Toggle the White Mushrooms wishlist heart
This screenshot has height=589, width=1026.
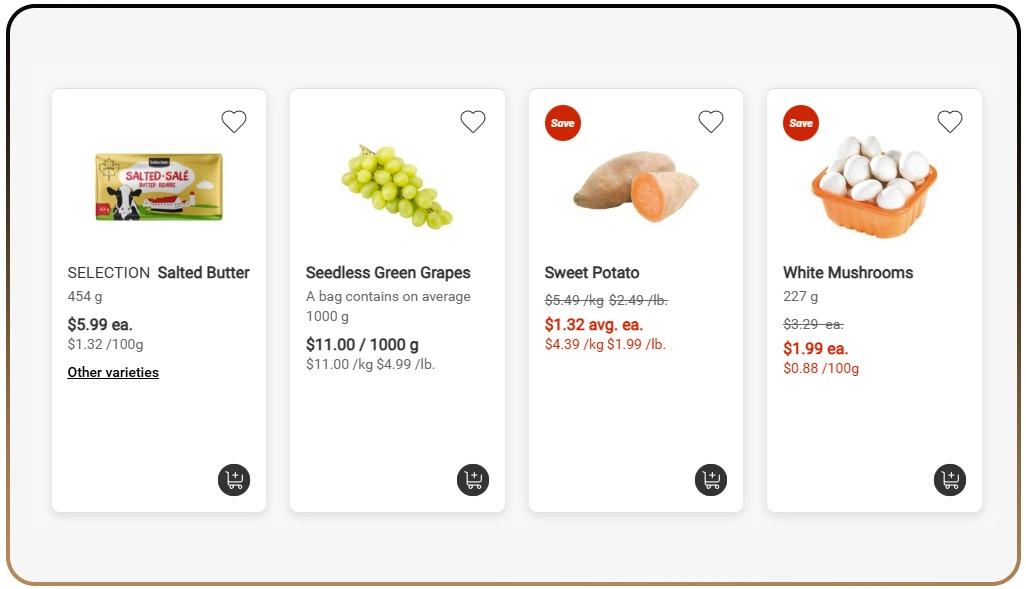(950, 121)
